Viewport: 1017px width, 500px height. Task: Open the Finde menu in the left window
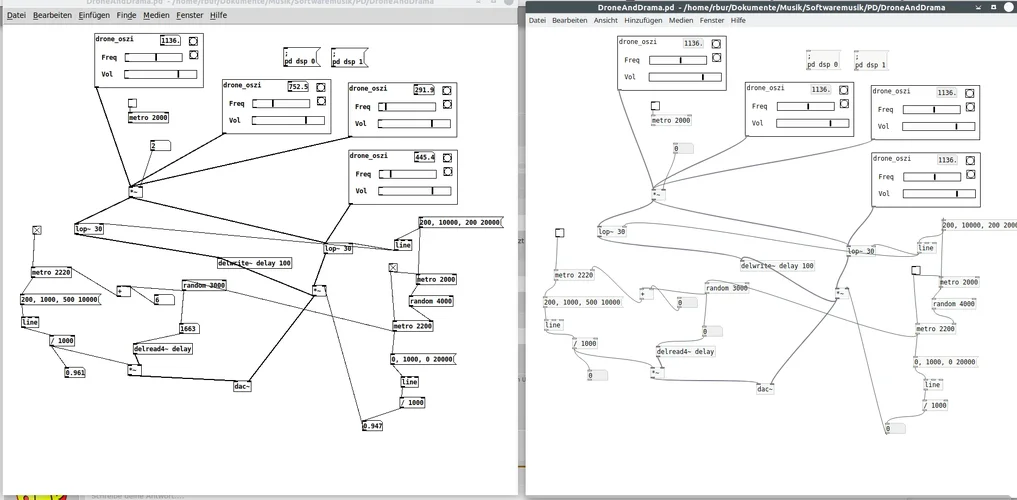[x=126, y=15]
